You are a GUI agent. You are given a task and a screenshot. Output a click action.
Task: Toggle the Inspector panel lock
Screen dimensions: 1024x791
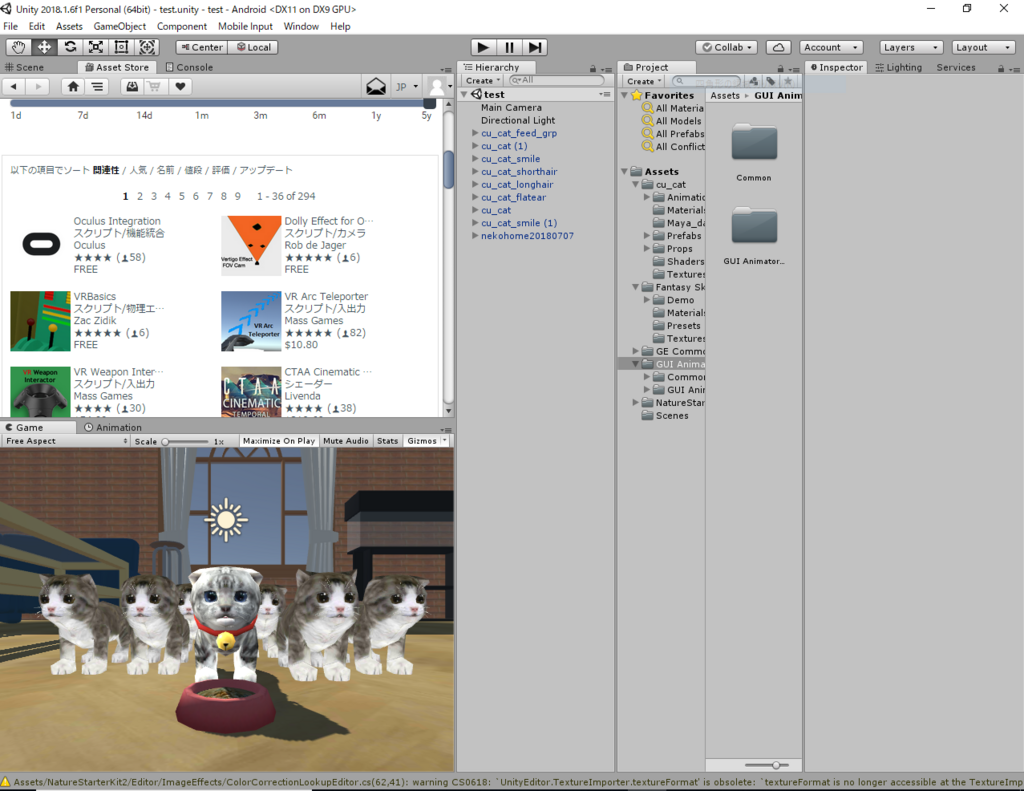pos(1000,69)
